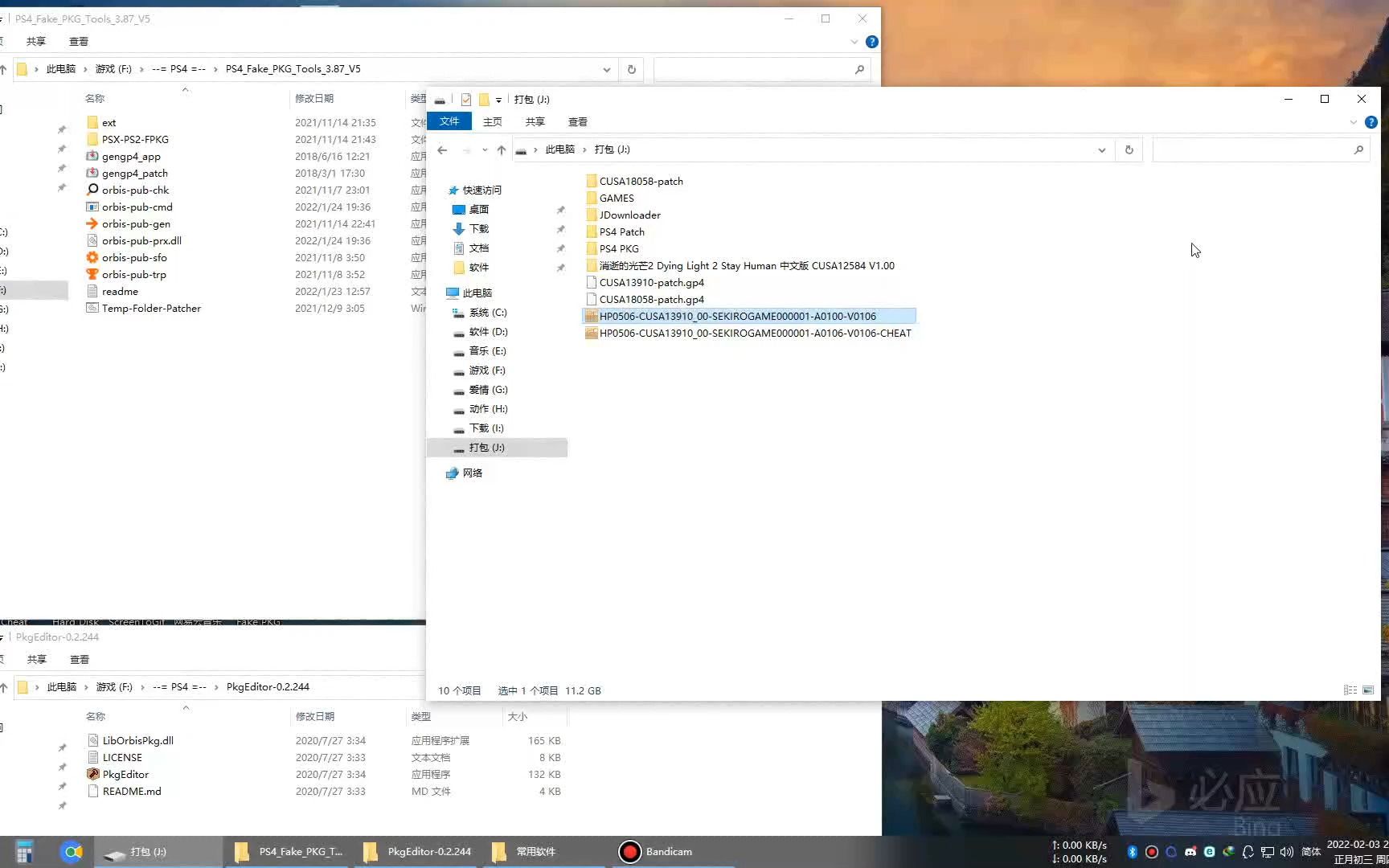Switch to Bandicam on the taskbar
The height and width of the screenshot is (868, 1389).
click(x=656, y=852)
